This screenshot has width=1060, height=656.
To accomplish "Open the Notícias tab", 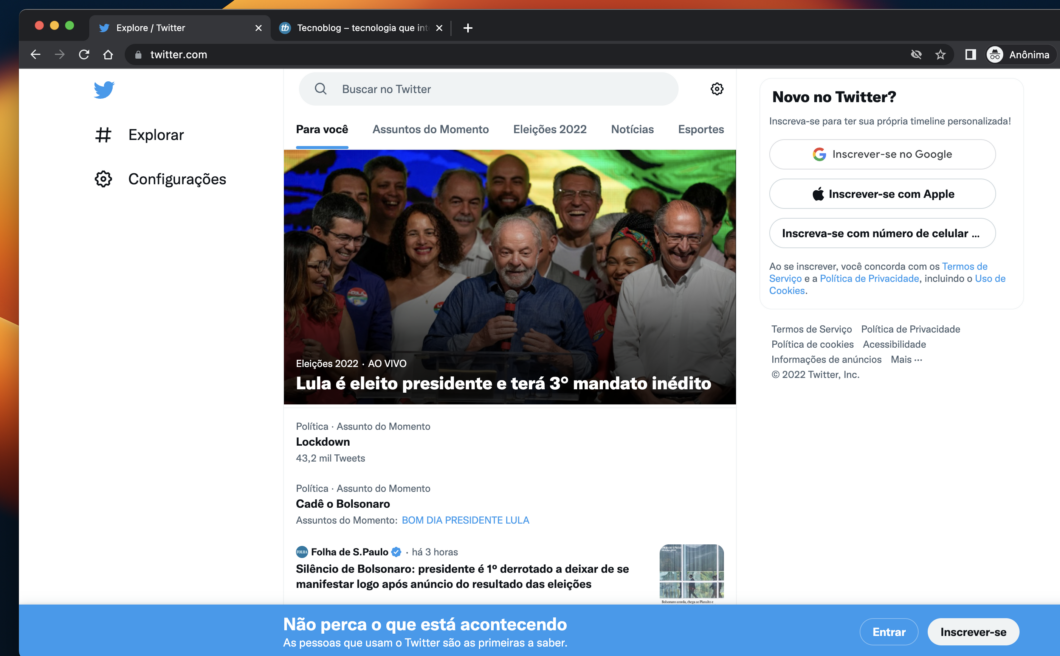I will [x=632, y=129].
